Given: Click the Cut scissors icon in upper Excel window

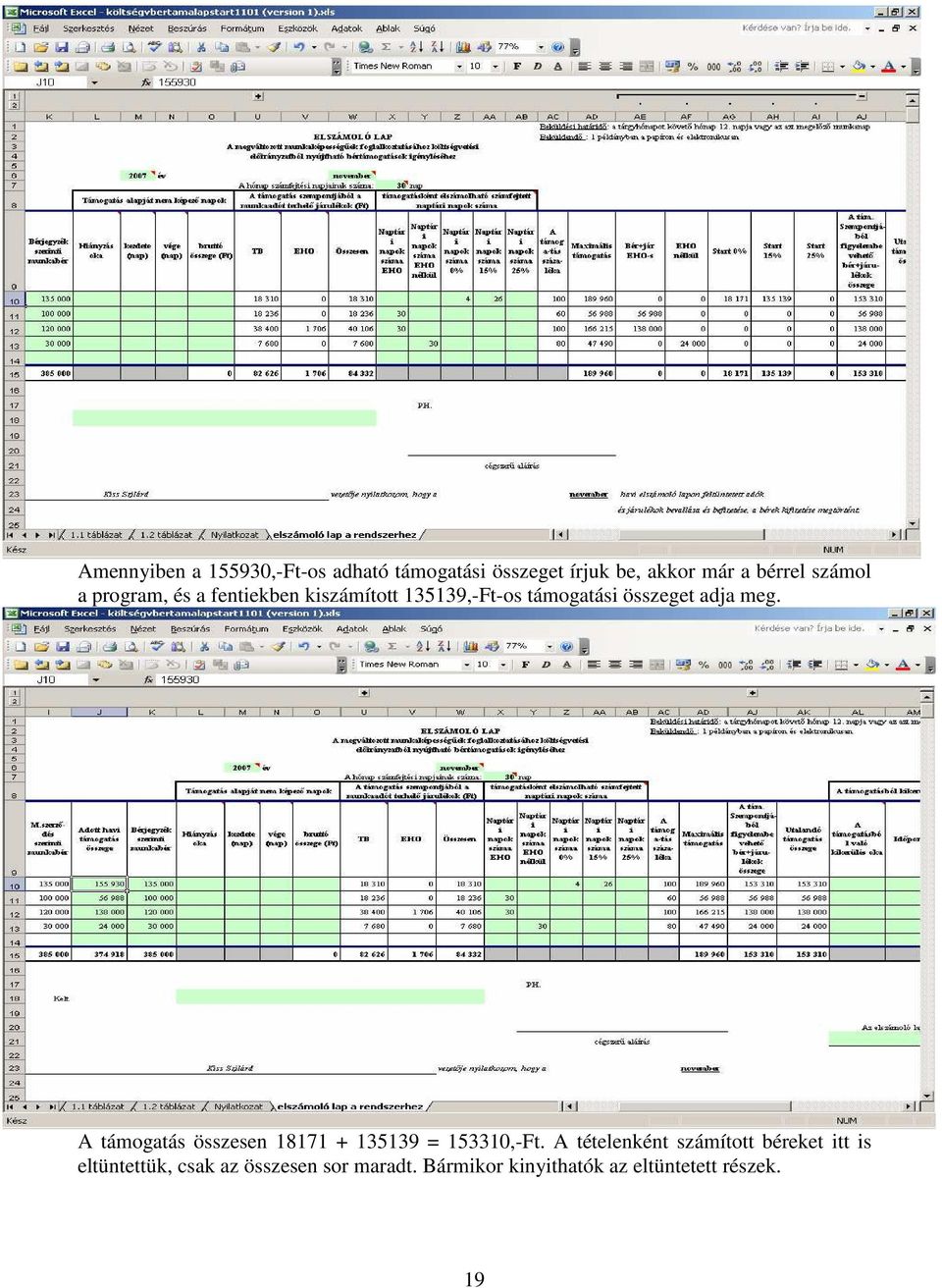Looking at the screenshot, I should pyautogui.click(x=201, y=46).
